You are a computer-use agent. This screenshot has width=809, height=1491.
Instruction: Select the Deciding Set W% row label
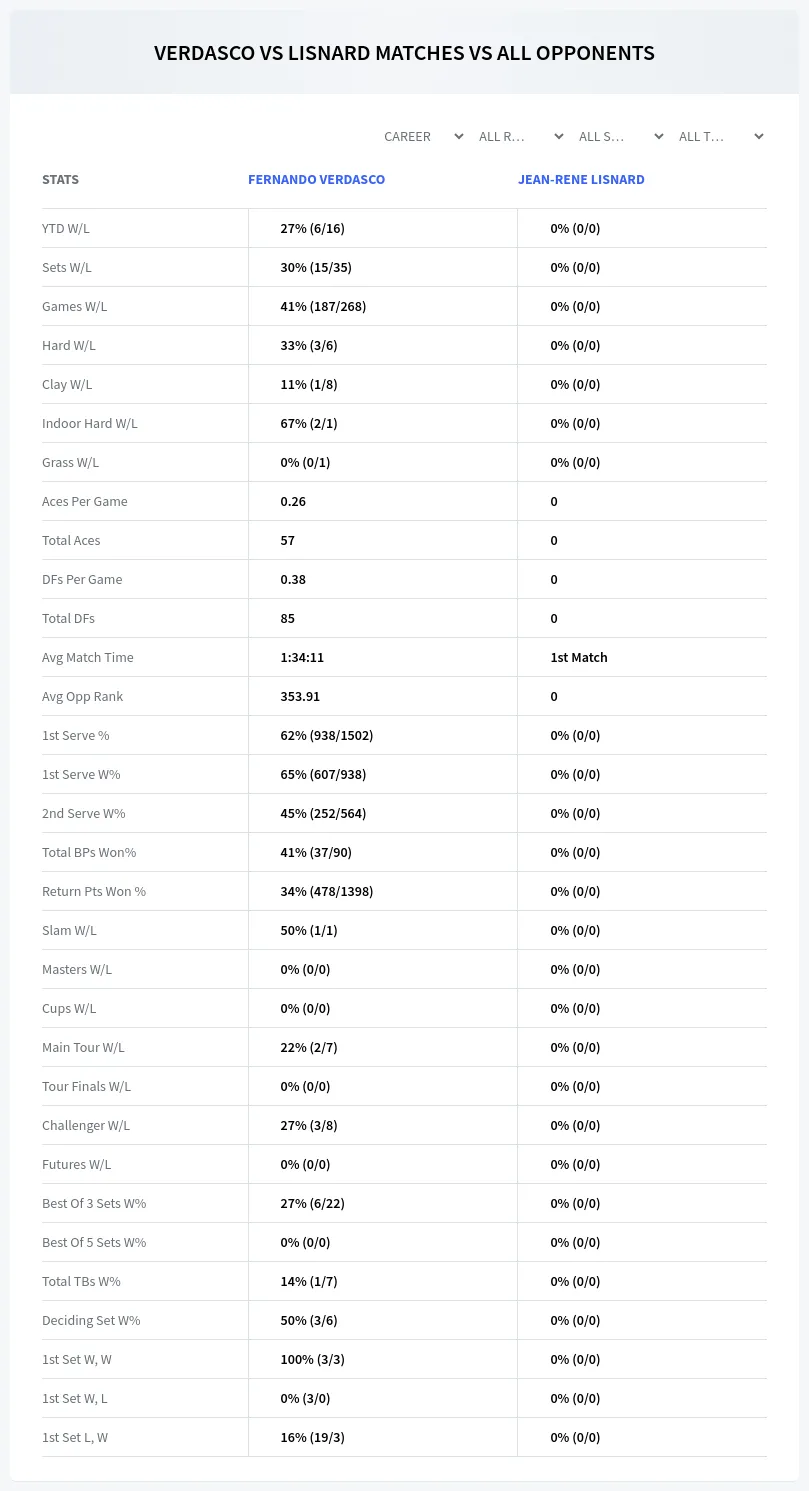click(x=91, y=1320)
